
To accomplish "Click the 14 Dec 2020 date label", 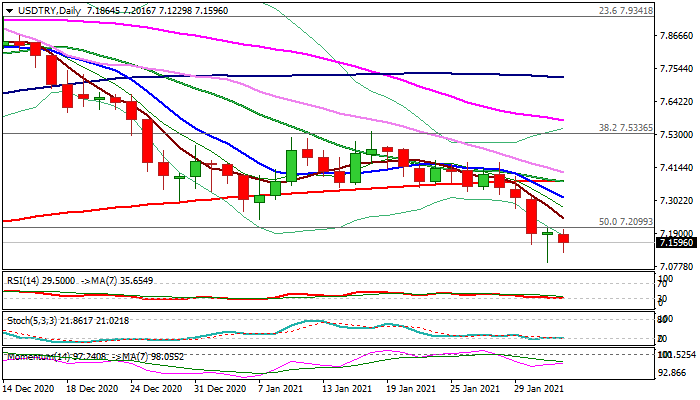I will coord(28,387).
